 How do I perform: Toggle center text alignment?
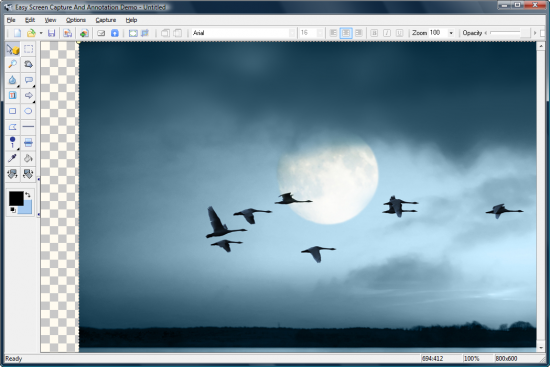click(346, 33)
